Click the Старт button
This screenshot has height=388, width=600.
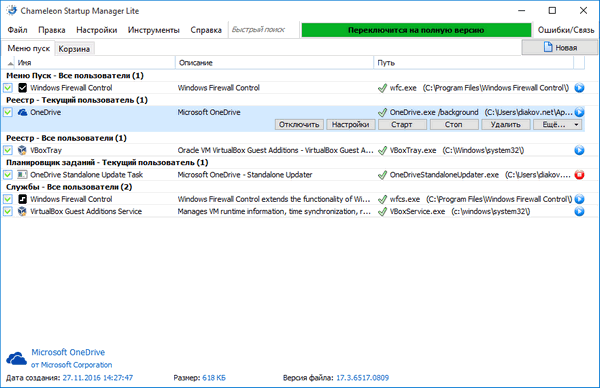pyautogui.click(x=402, y=125)
